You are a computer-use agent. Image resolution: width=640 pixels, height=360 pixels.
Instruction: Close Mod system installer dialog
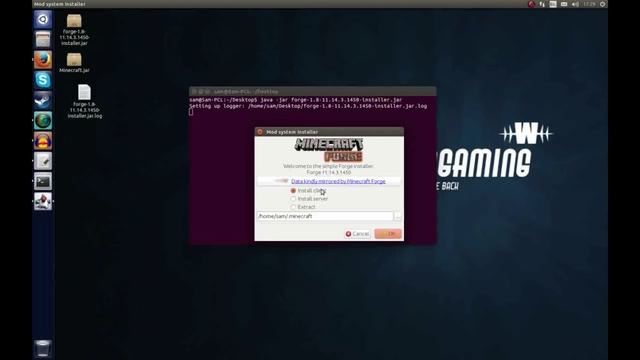(260, 132)
